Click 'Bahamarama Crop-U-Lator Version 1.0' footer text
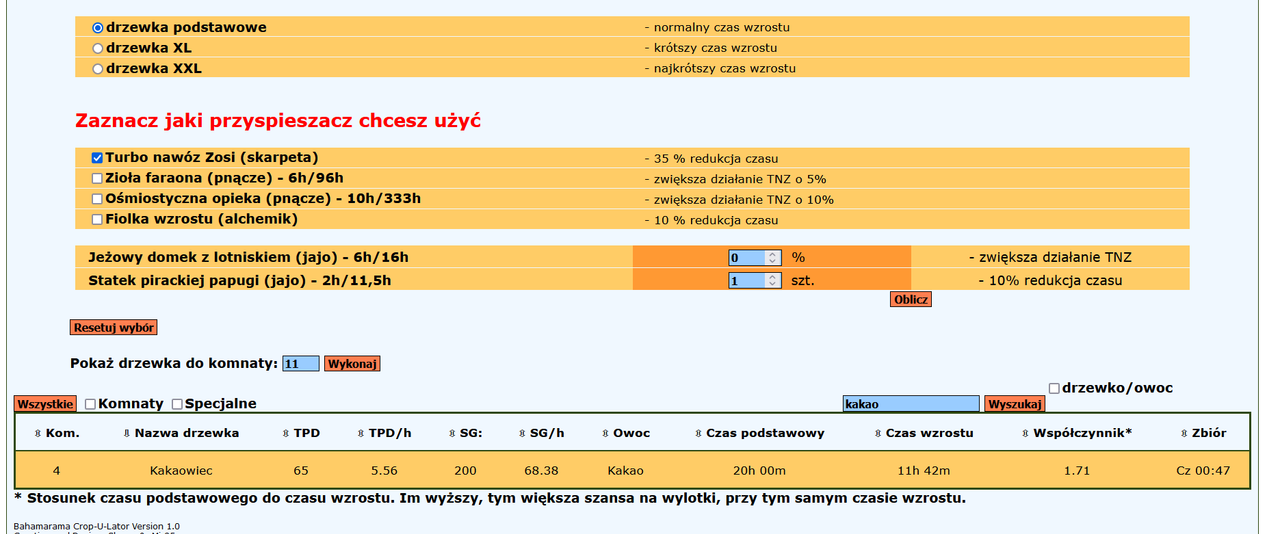The height and width of the screenshot is (534, 1280). 97,525
